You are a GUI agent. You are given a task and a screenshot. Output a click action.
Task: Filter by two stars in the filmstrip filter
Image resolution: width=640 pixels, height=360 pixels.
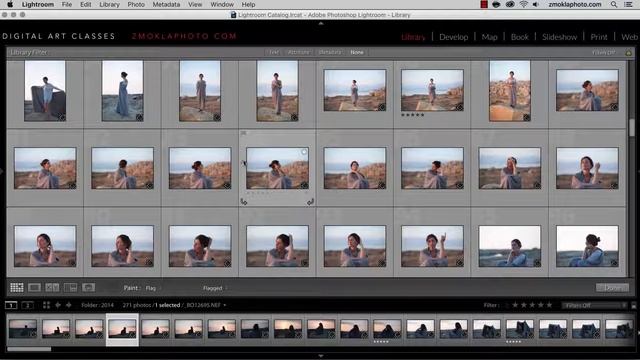[524, 305]
